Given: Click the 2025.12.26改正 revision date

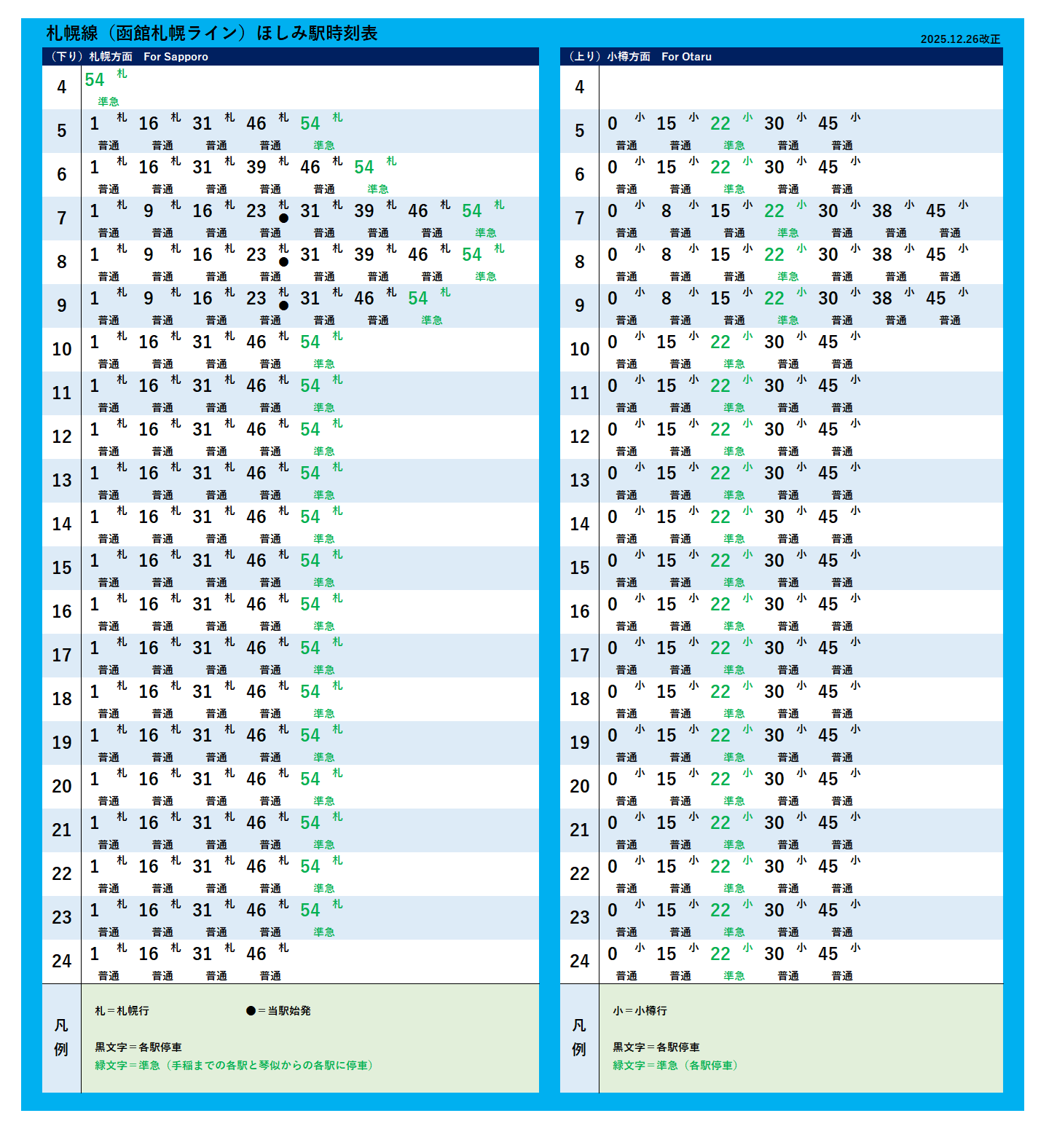Looking at the screenshot, I should click(x=959, y=39).
